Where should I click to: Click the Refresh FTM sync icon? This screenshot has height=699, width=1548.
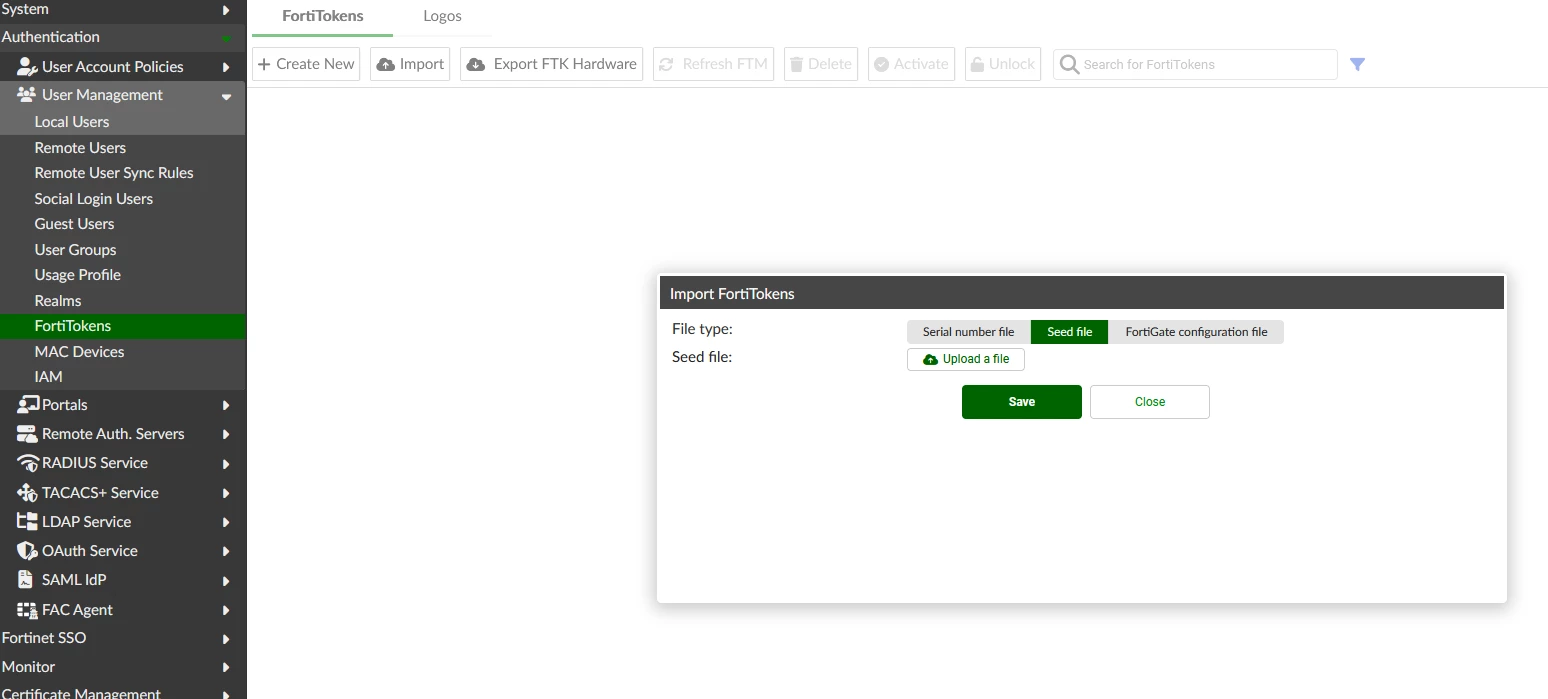666,64
